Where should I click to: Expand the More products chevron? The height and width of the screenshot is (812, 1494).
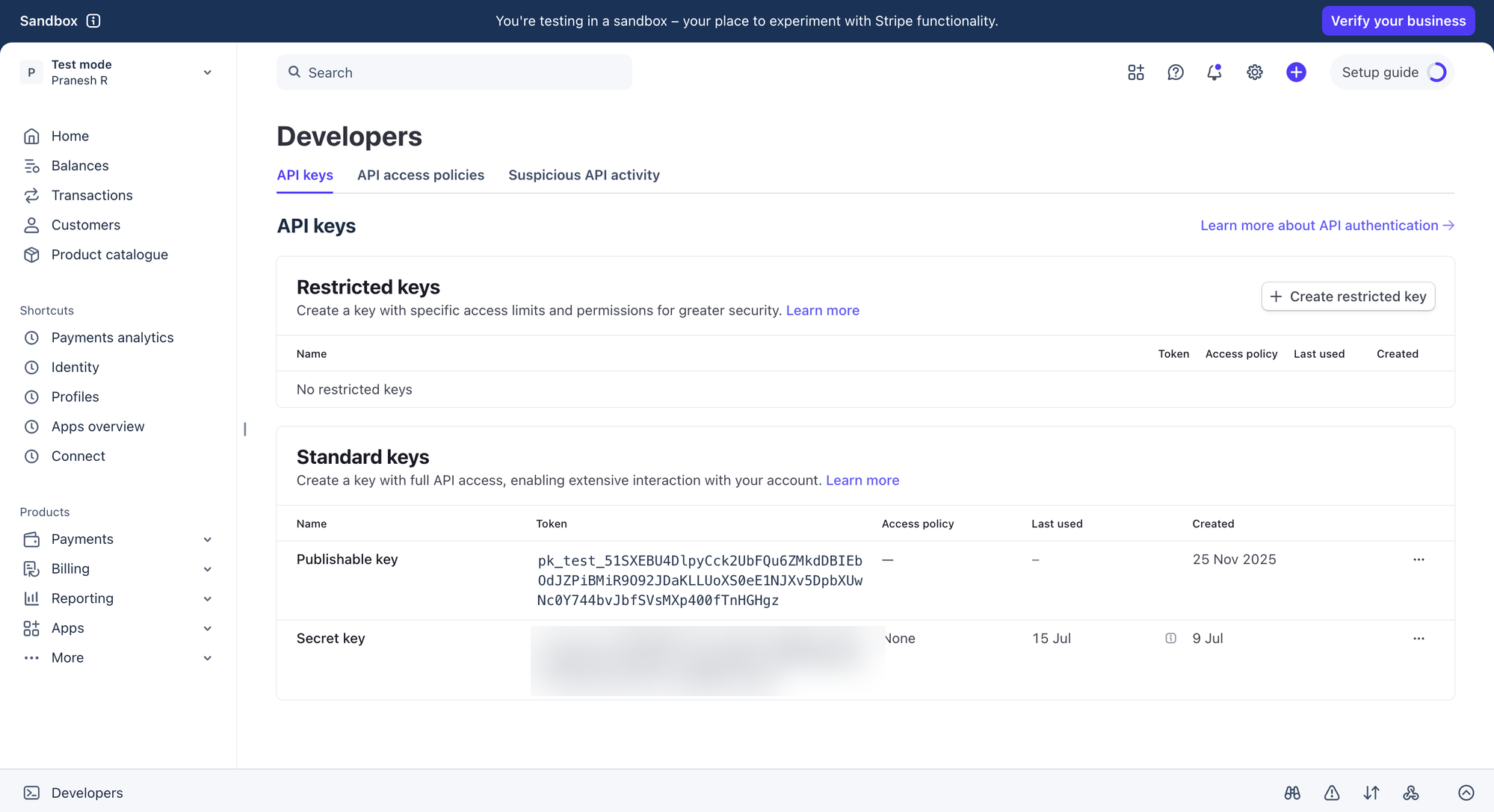(208, 658)
